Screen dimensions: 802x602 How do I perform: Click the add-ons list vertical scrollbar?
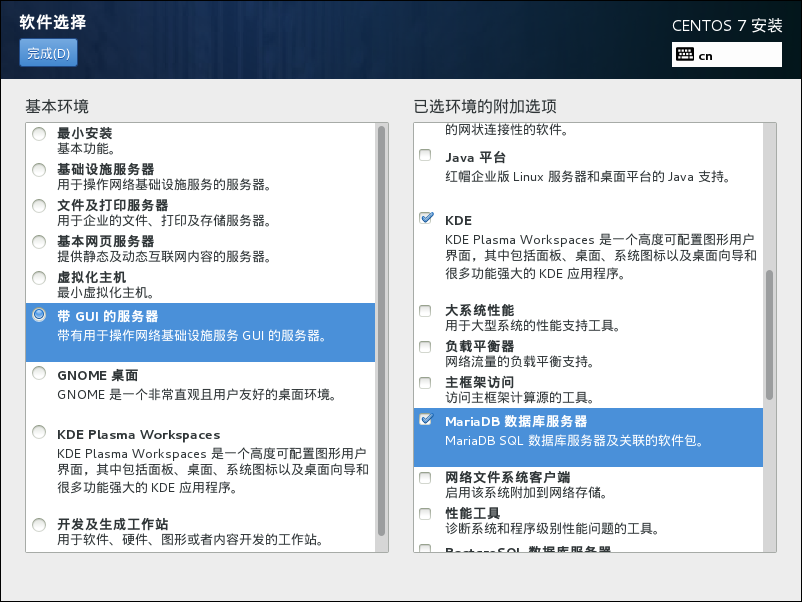(769, 335)
